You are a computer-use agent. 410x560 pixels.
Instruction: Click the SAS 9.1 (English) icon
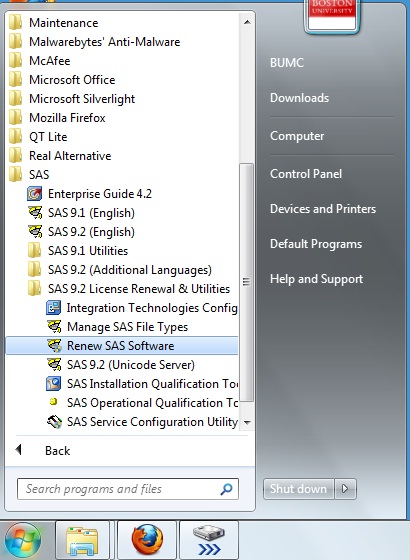point(35,212)
